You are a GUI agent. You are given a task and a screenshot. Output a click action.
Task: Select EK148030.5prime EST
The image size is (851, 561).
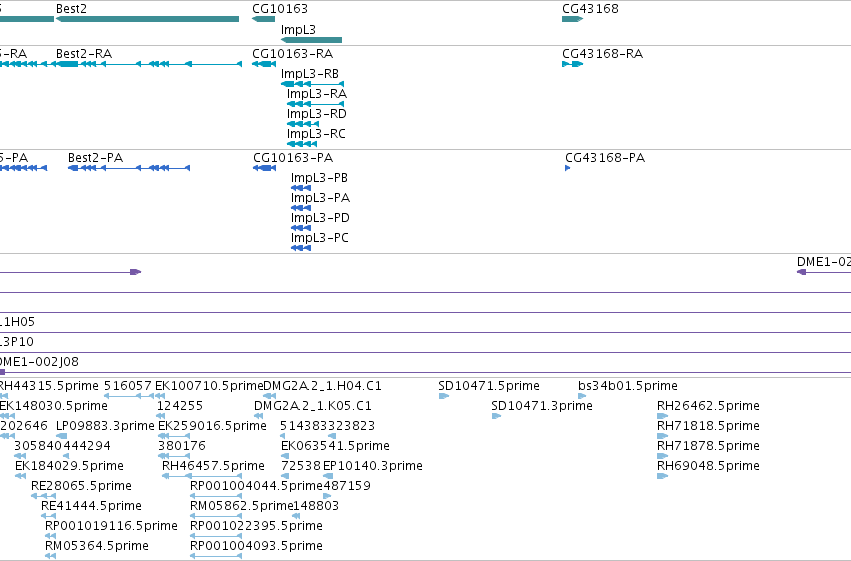(x=8, y=416)
